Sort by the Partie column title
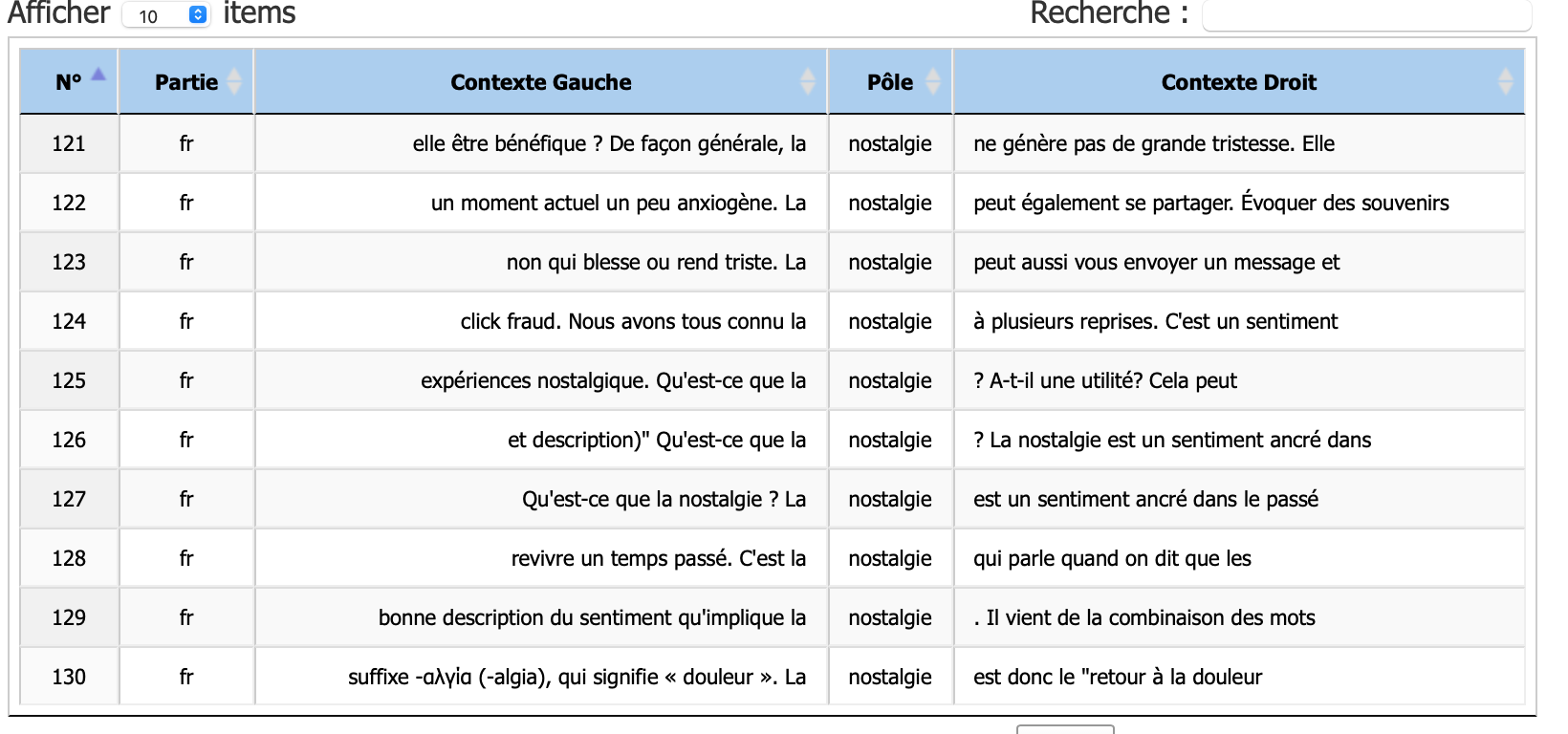This screenshot has width=1568, height=734. (186, 82)
